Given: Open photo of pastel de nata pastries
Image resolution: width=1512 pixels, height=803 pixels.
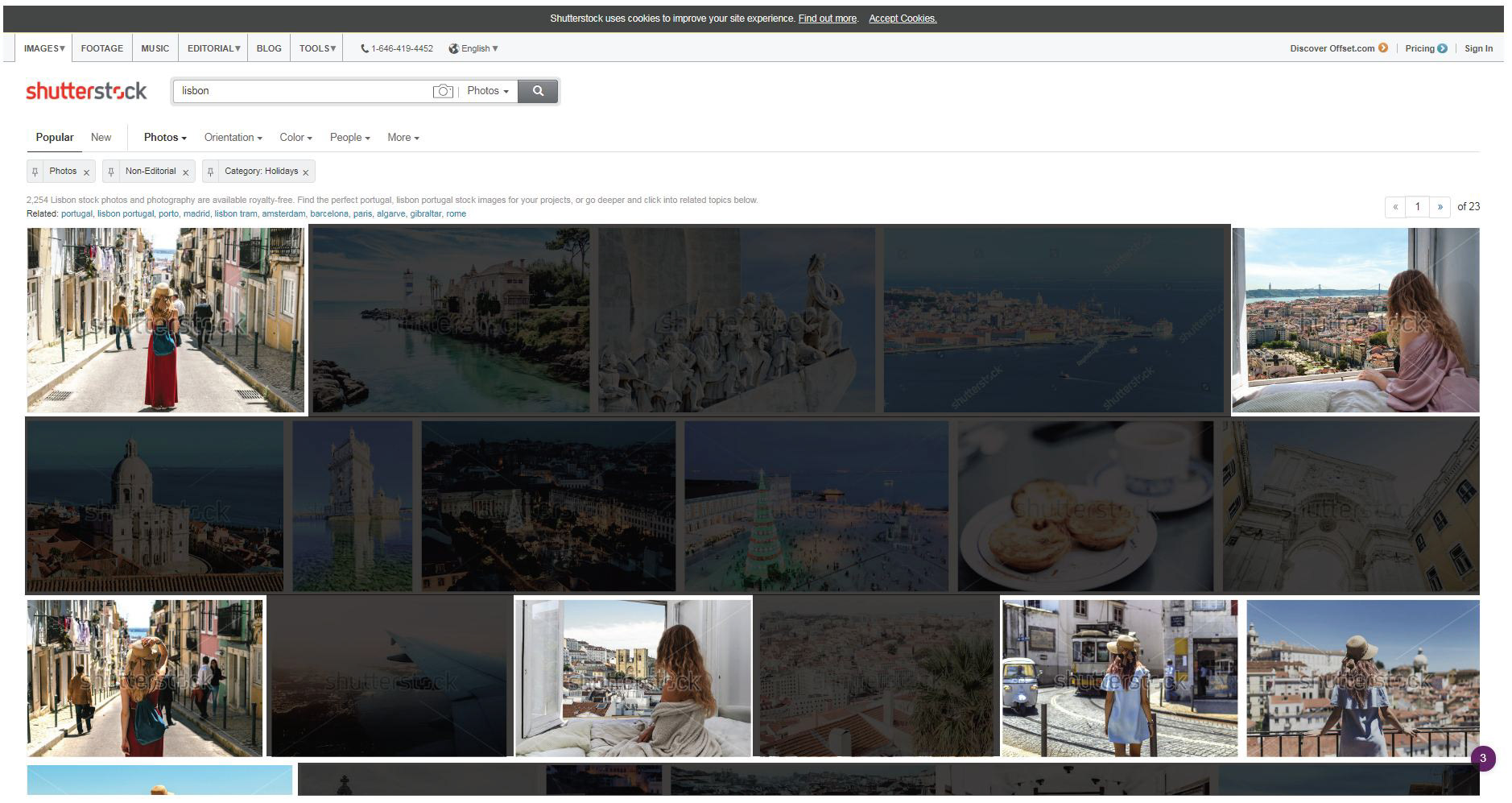Looking at the screenshot, I should point(1085,506).
